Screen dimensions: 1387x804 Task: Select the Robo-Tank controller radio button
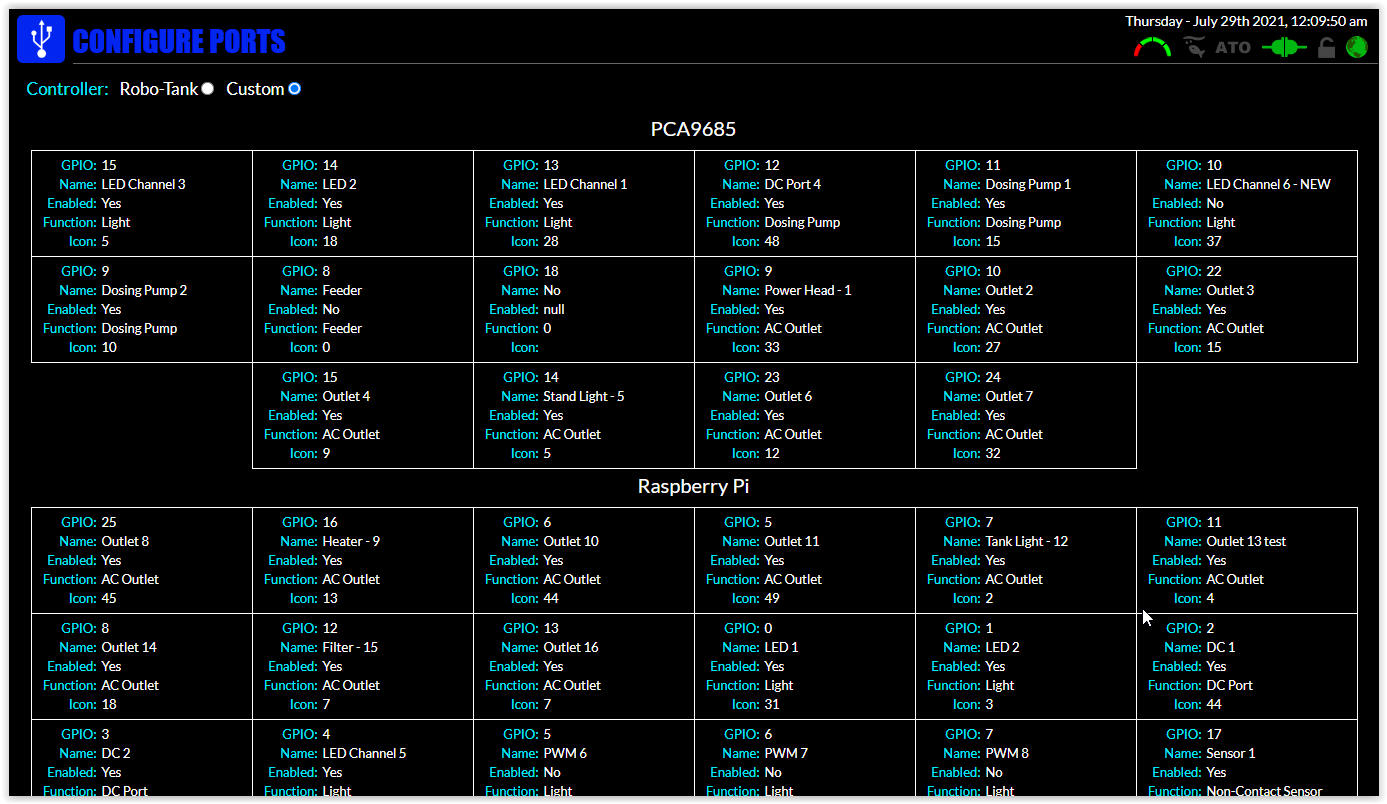click(207, 89)
